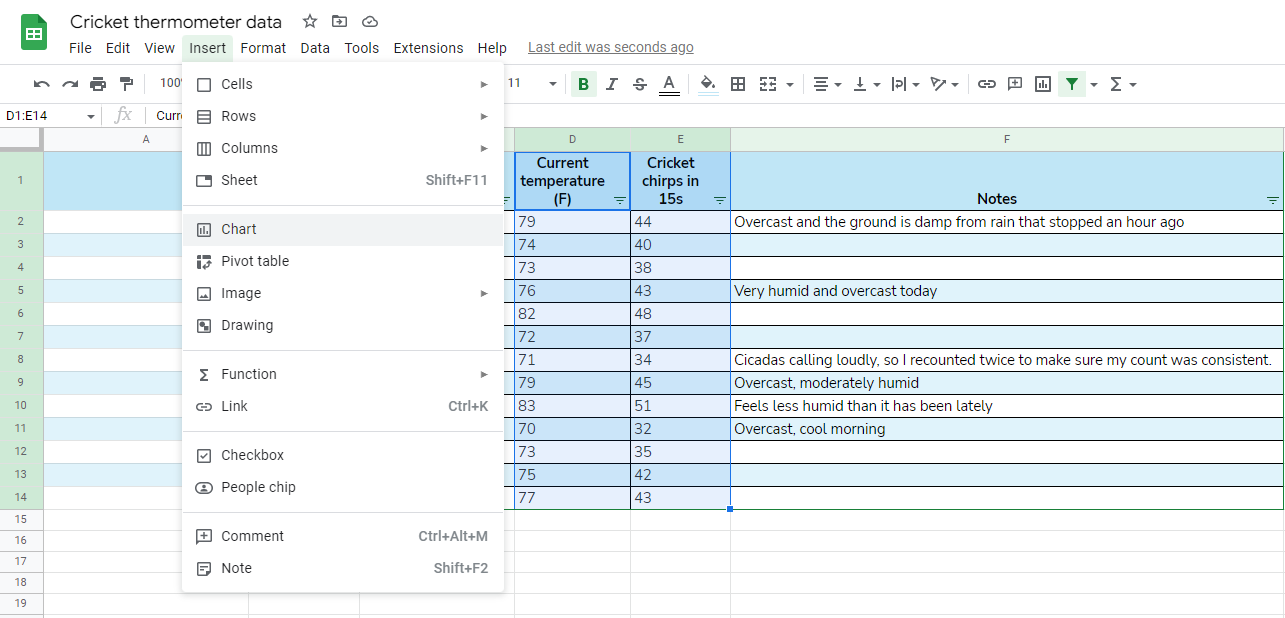Open the name box dropdown arrow

tap(91, 116)
